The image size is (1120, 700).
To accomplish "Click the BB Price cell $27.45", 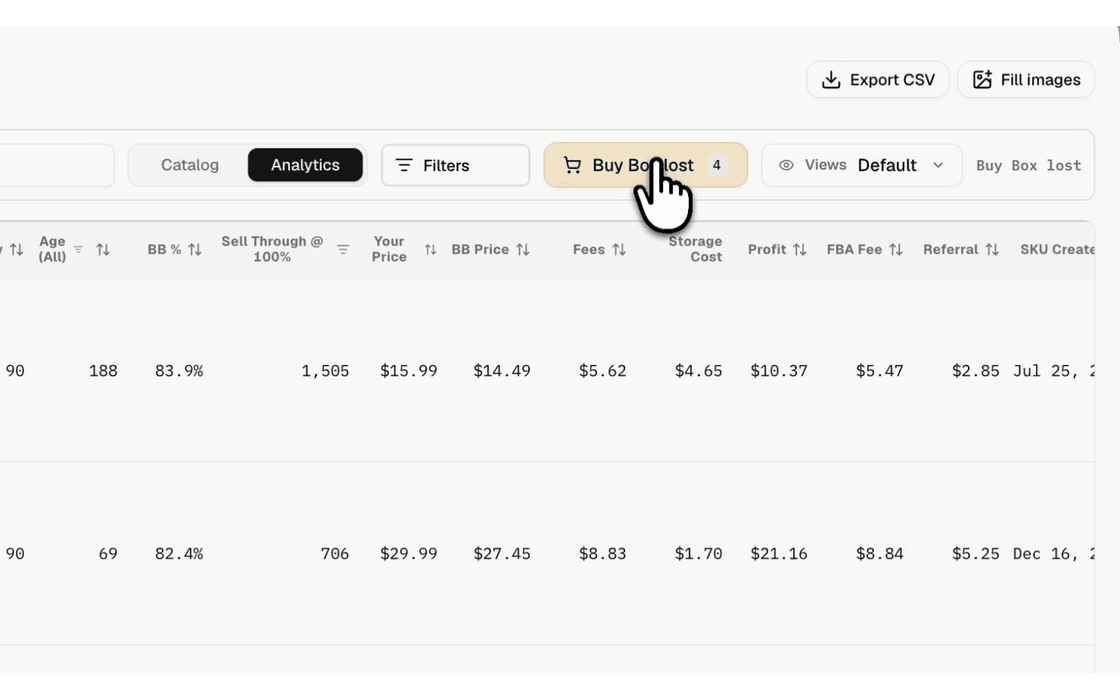I will [502, 554].
